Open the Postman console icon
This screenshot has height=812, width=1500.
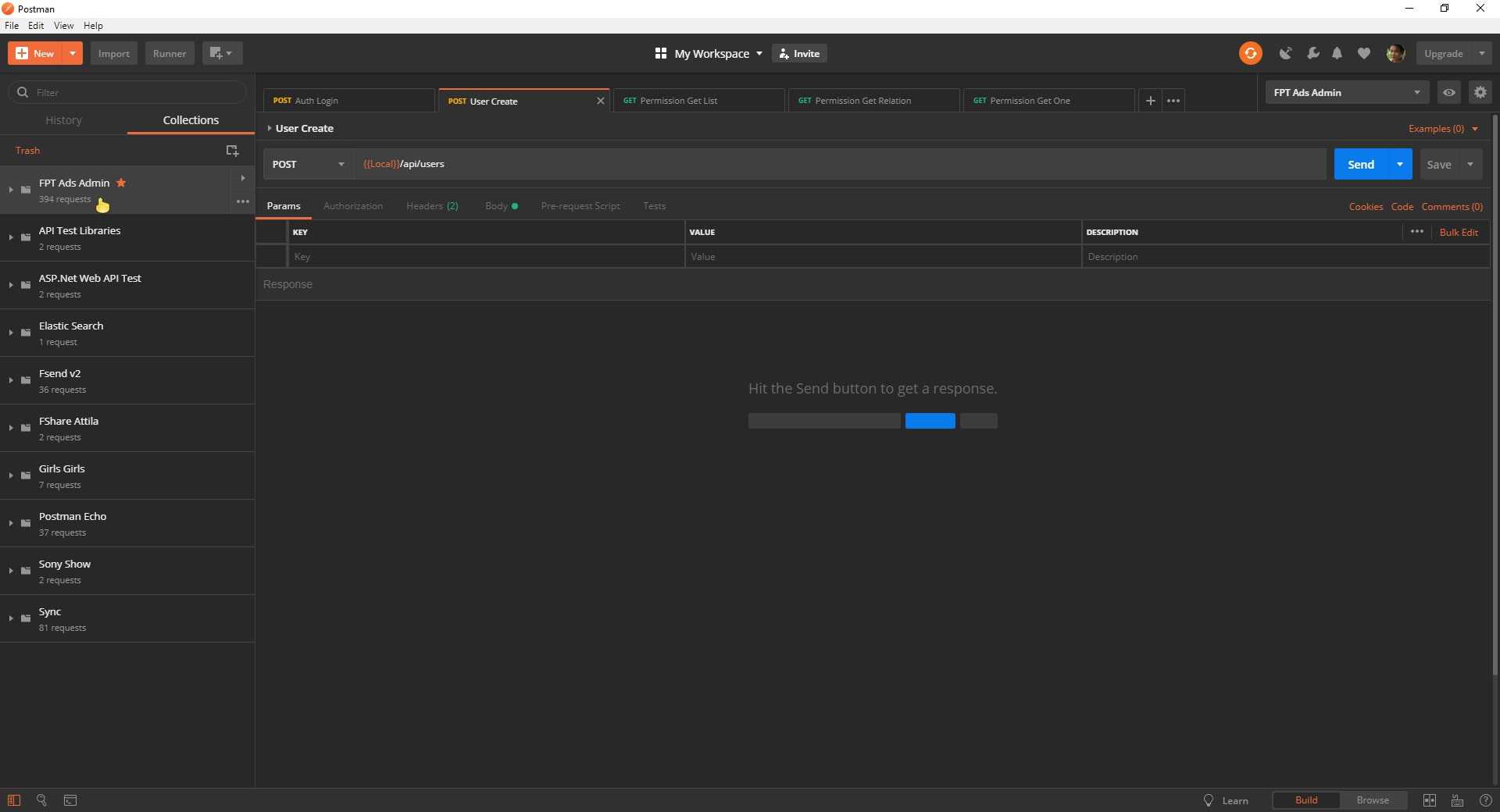point(70,800)
